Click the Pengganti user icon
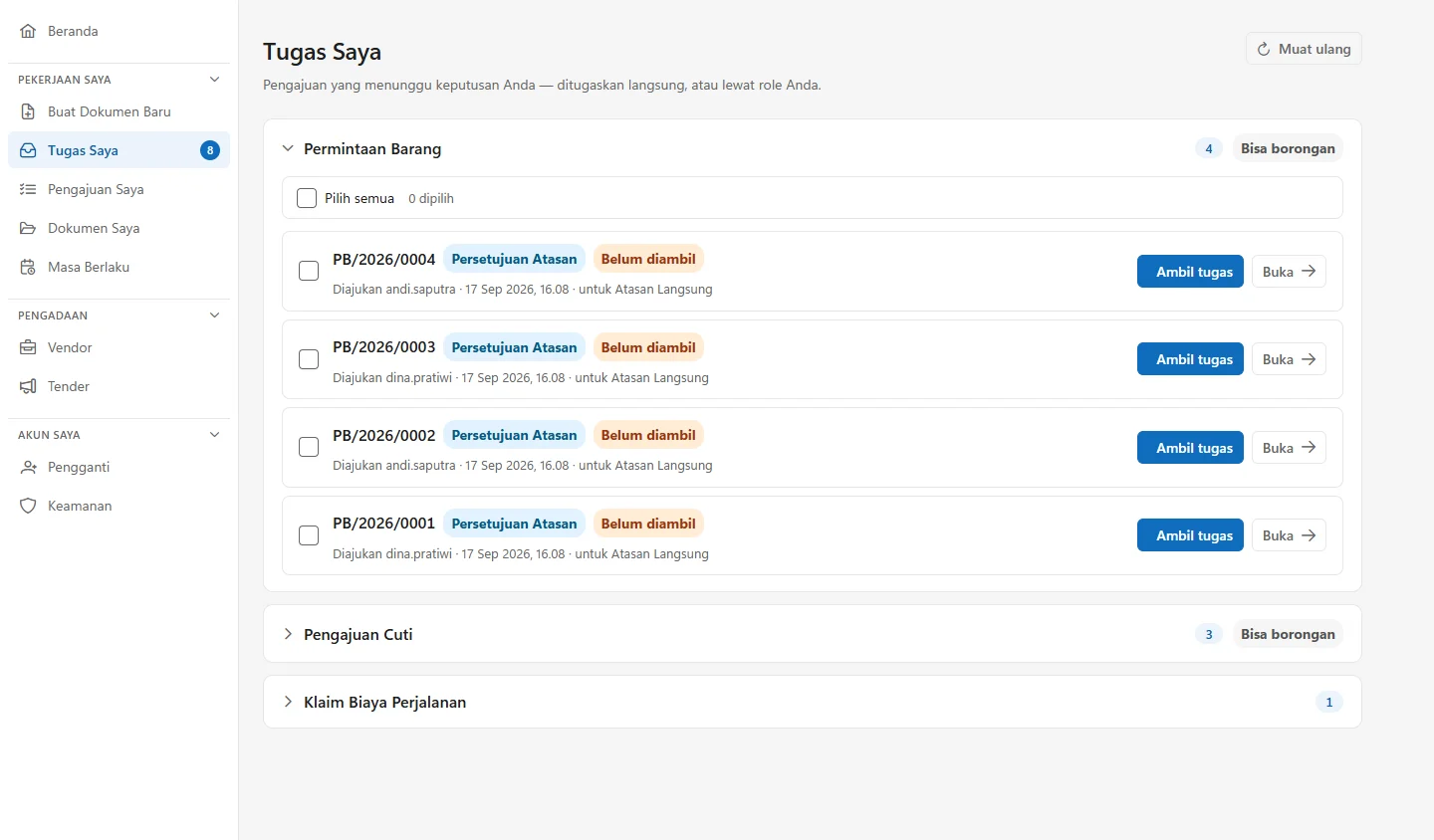The image size is (1434, 840). pyautogui.click(x=28, y=467)
